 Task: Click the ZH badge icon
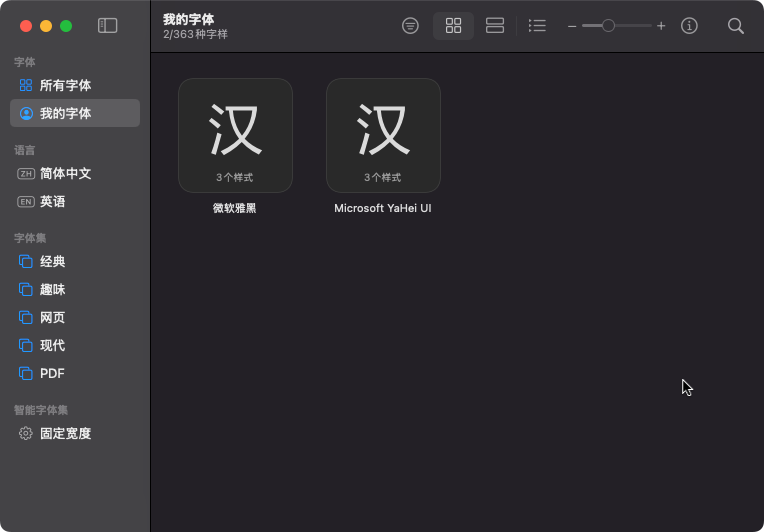point(26,173)
